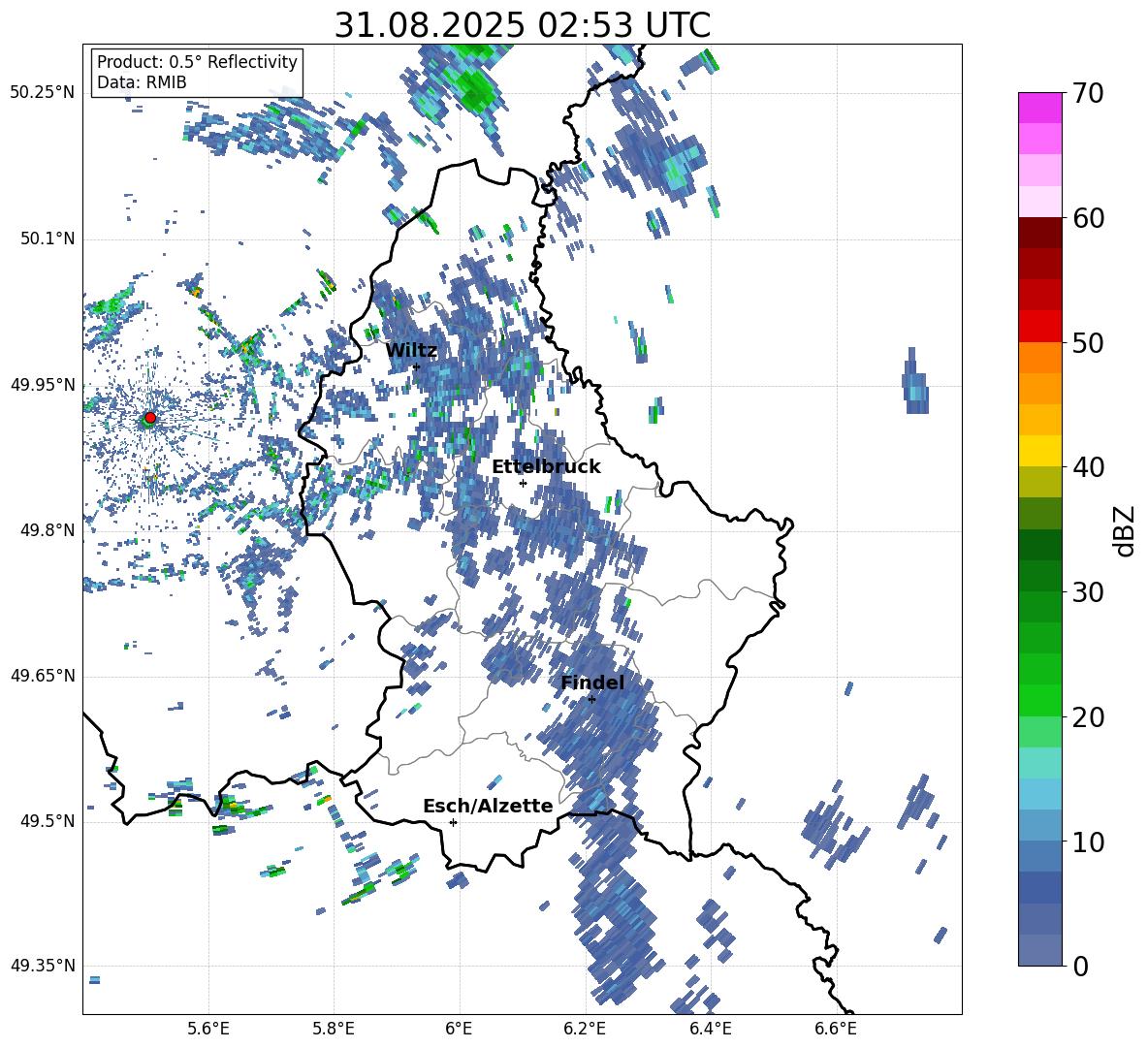
Task: Pick the olive colorbar segment below 40
Action: click(x=1039, y=482)
